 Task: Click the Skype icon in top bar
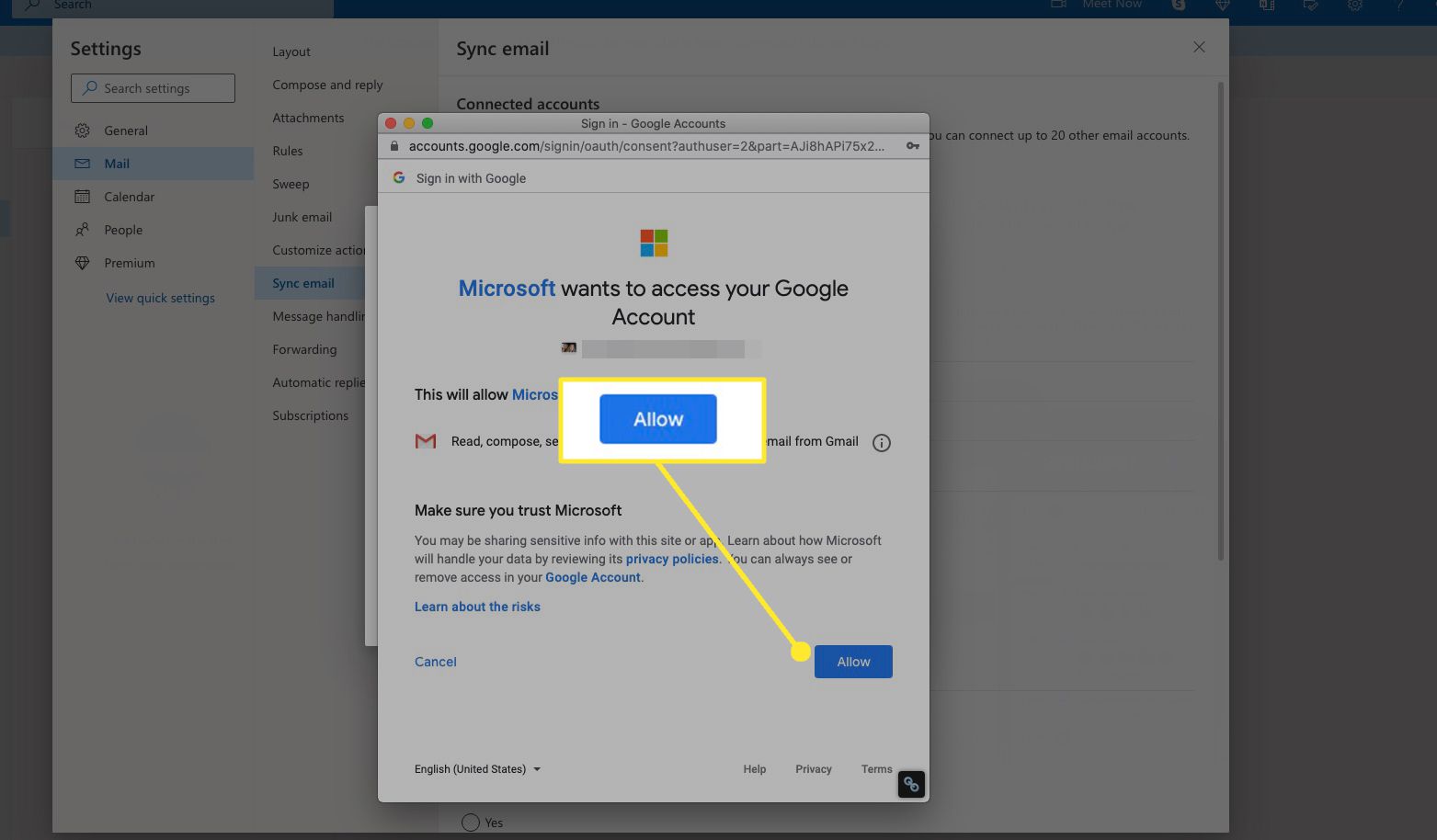[1179, 5]
